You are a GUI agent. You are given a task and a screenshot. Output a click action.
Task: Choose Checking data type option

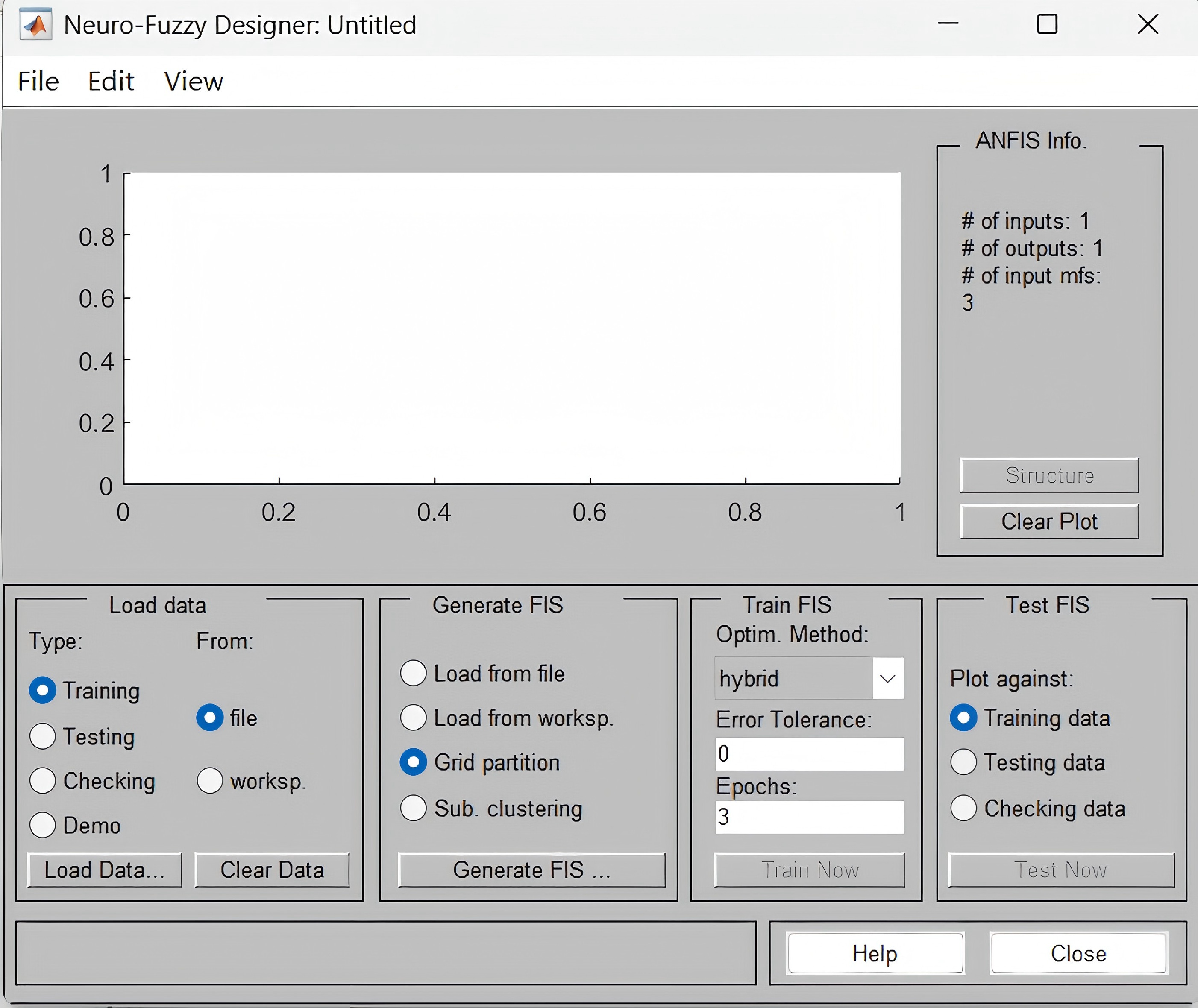(43, 781)
